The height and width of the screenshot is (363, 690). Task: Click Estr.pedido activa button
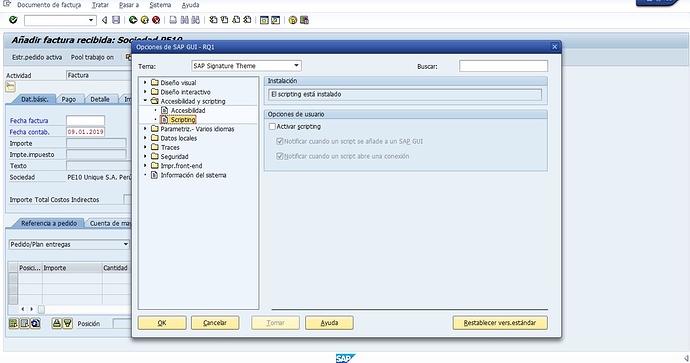click(x=37, y=57)
